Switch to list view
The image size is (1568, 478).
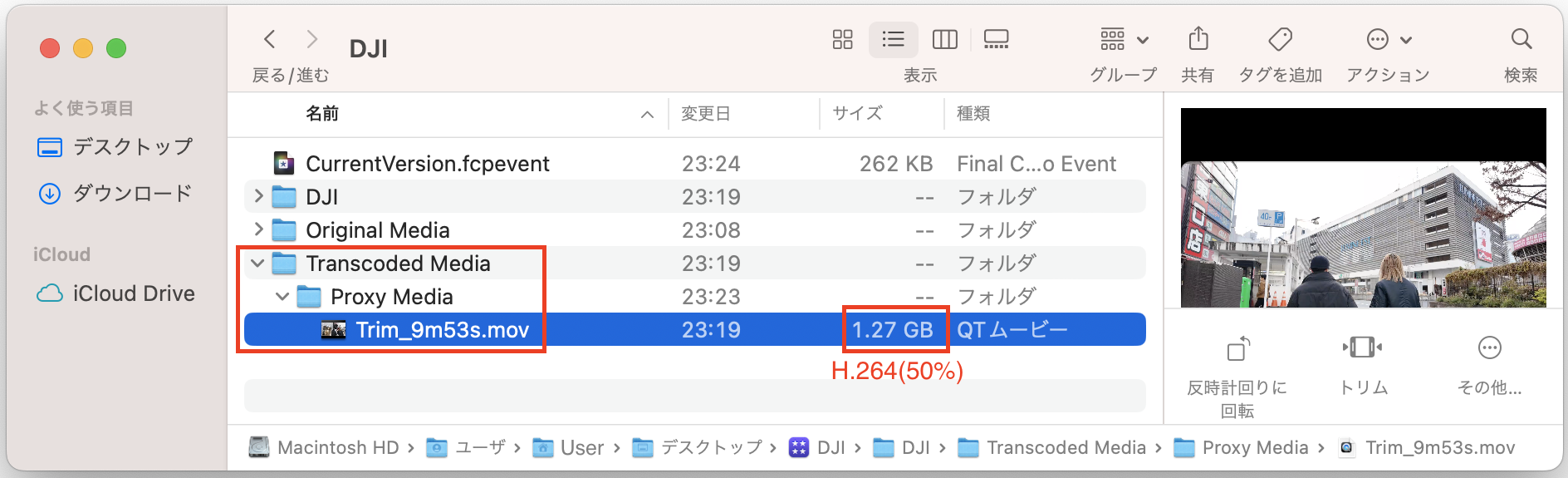click(893, 39)
